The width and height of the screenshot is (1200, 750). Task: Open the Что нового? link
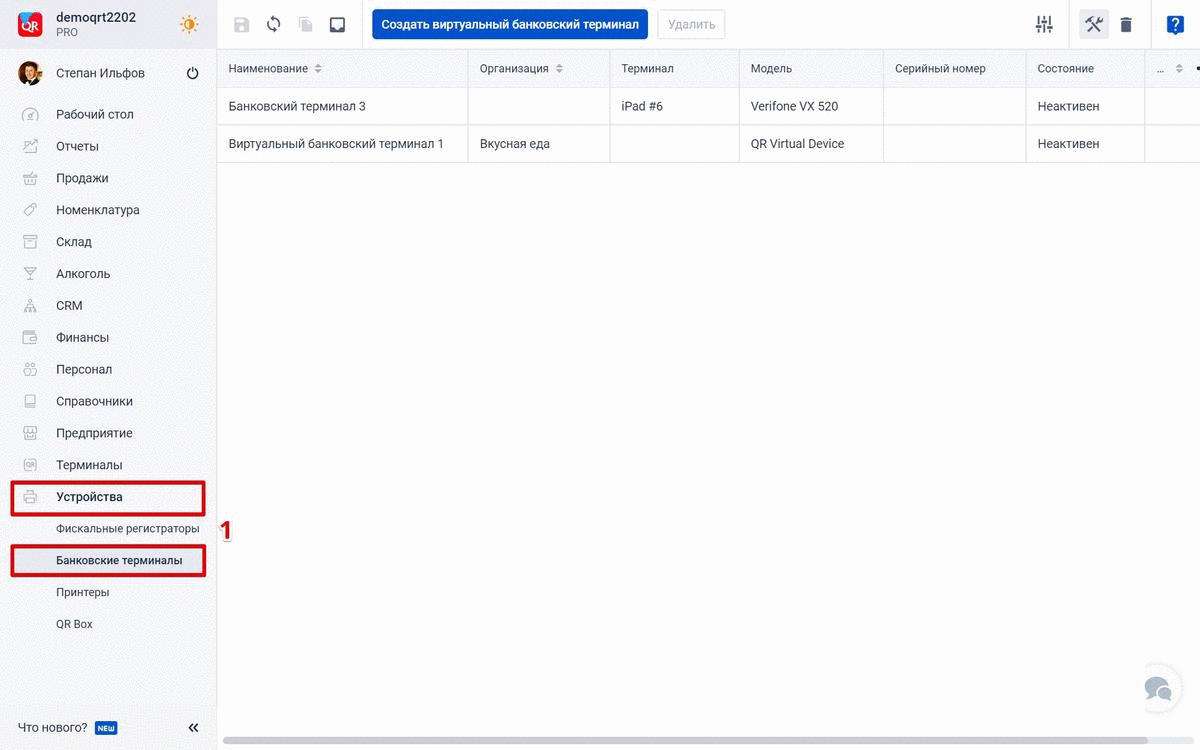pos(53,728)
